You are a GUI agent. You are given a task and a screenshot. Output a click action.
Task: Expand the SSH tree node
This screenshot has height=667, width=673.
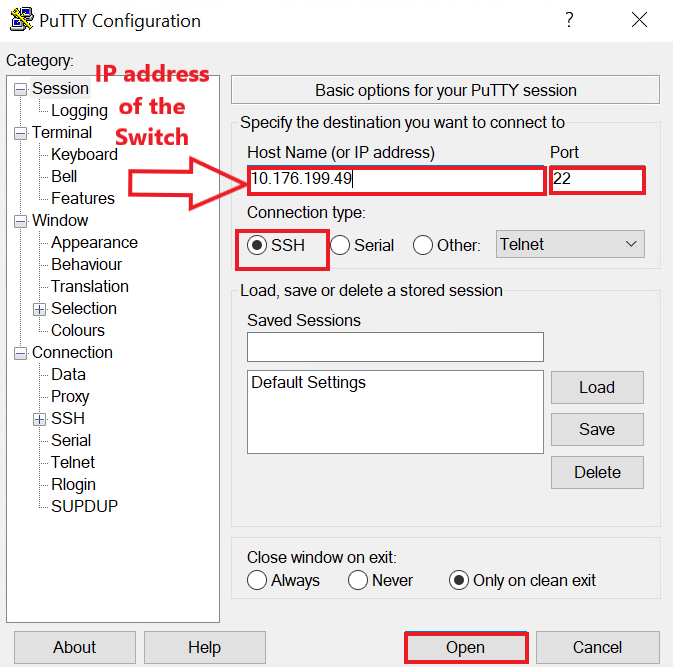(40, 419)
